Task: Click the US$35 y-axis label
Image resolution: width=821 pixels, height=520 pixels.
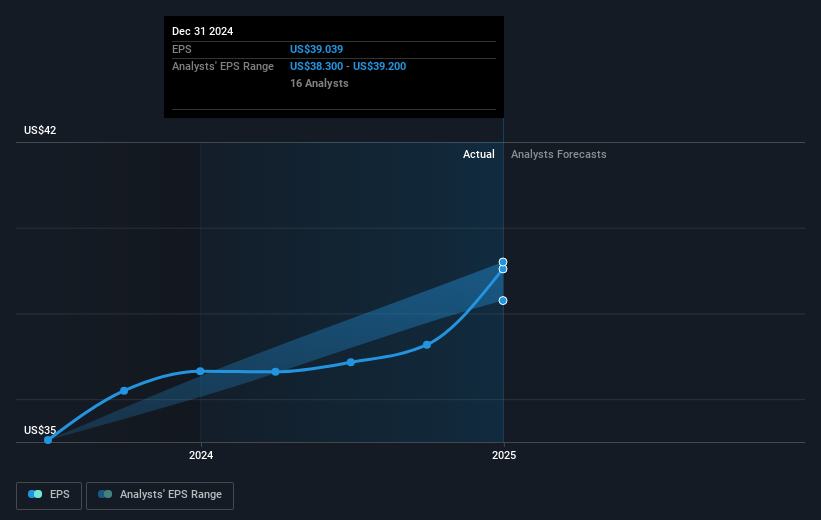Action: (x=40, y=430)
